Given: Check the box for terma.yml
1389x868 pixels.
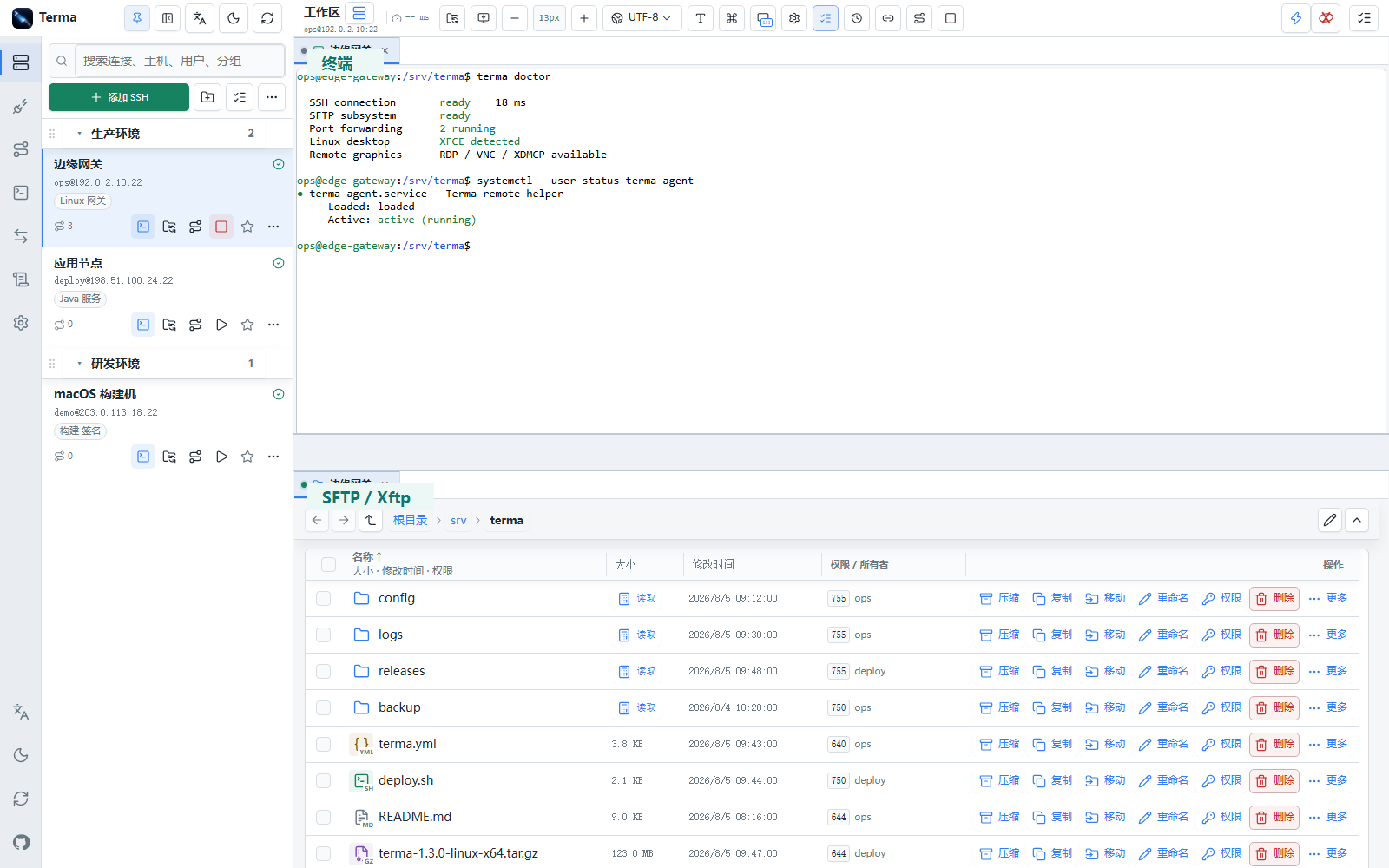Looking at the screenshot, I should 324,745.
